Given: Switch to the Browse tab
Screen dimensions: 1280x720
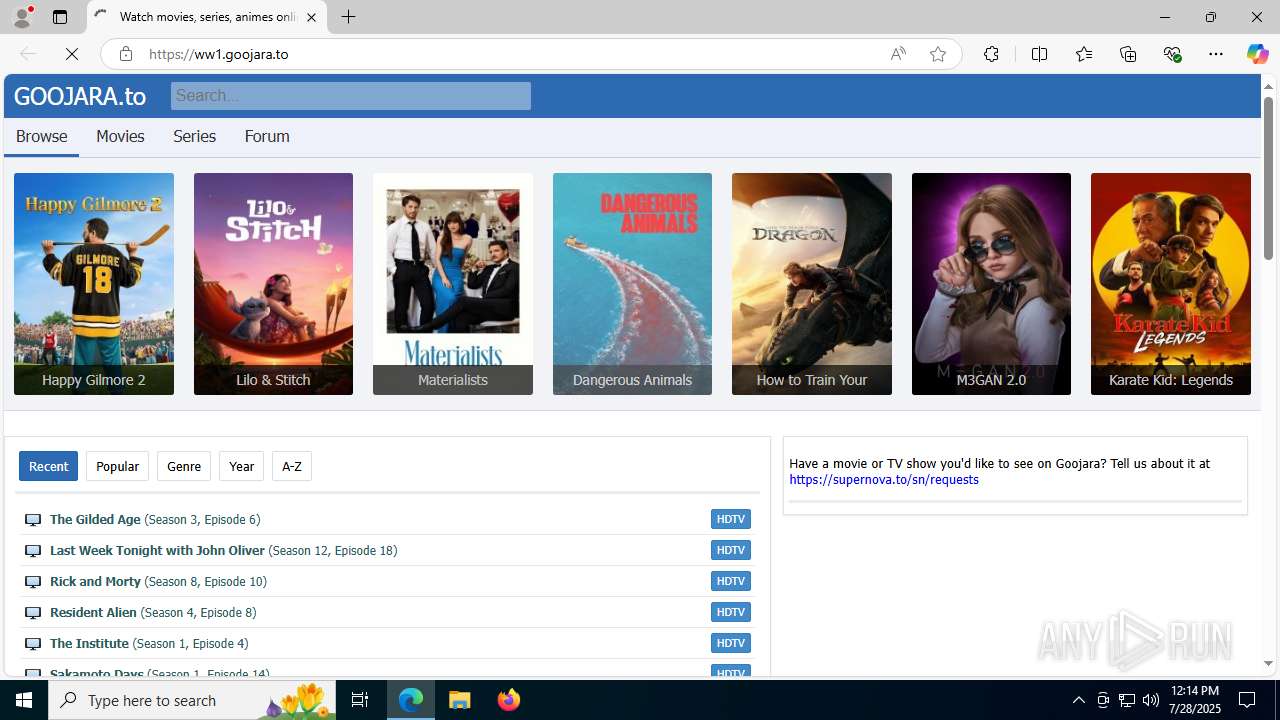Looking at the screenshot, I should tap(41, 136).
